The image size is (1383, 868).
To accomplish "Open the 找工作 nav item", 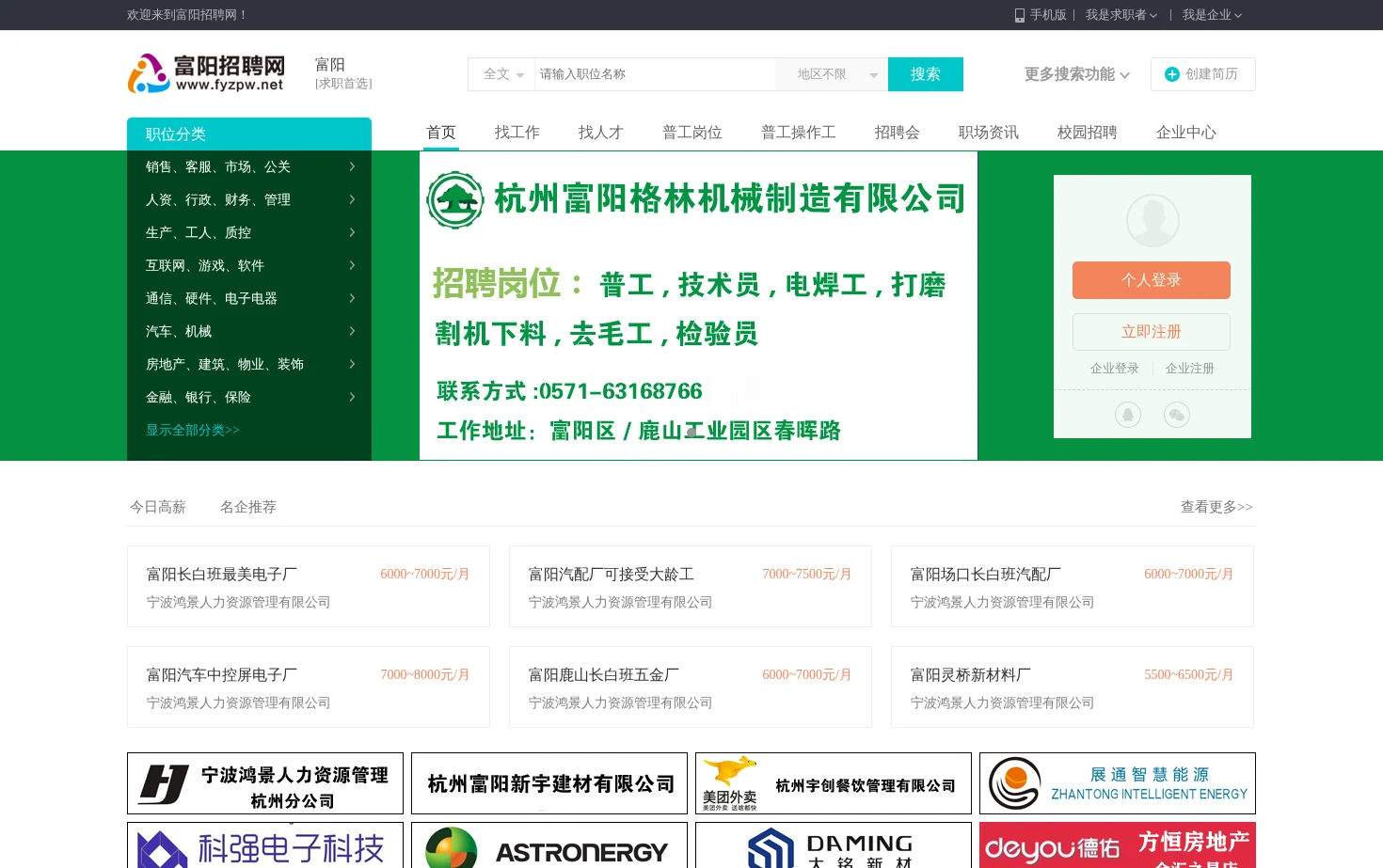I will (x=517, y=133).
